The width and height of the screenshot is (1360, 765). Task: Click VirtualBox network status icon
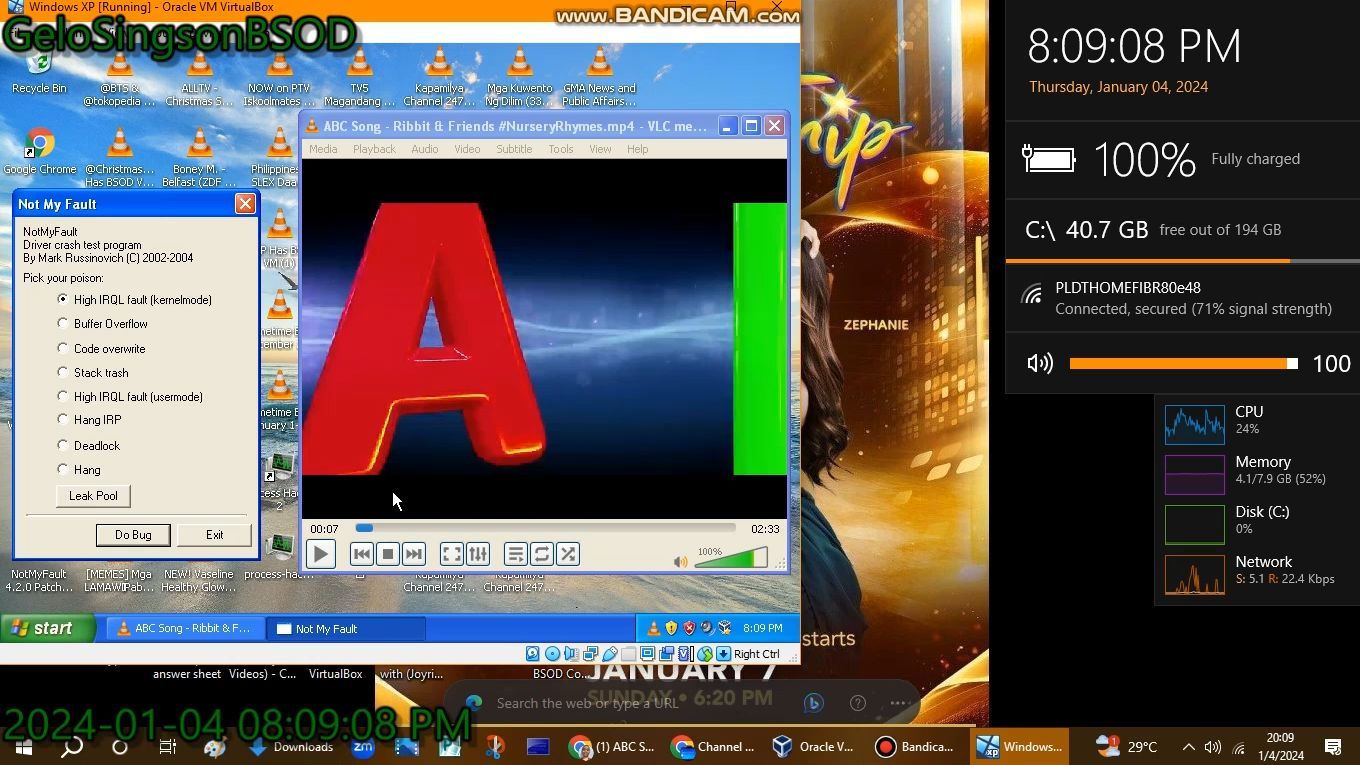click(x=590, y=654)
